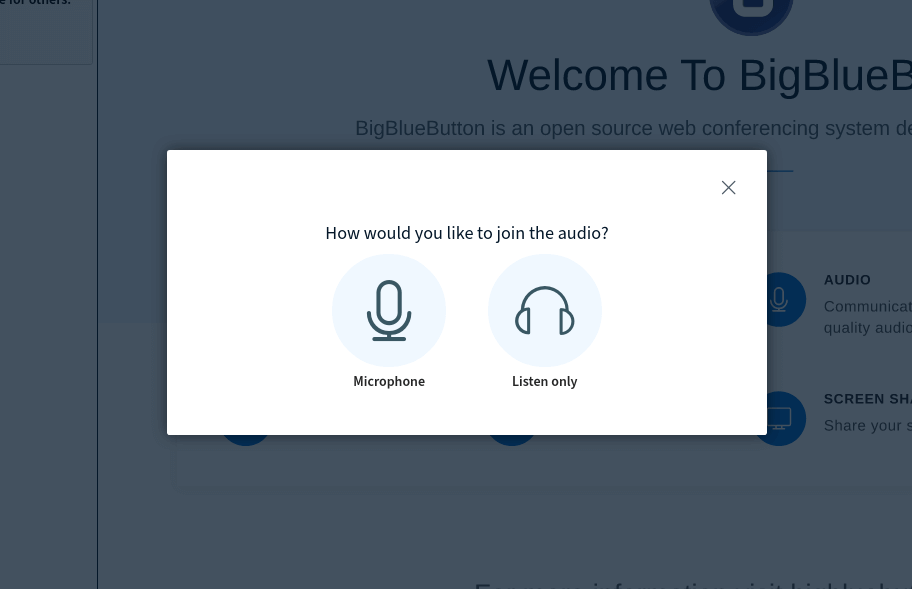Click the partially hidden blue icon below Microphone

point(246,440)
